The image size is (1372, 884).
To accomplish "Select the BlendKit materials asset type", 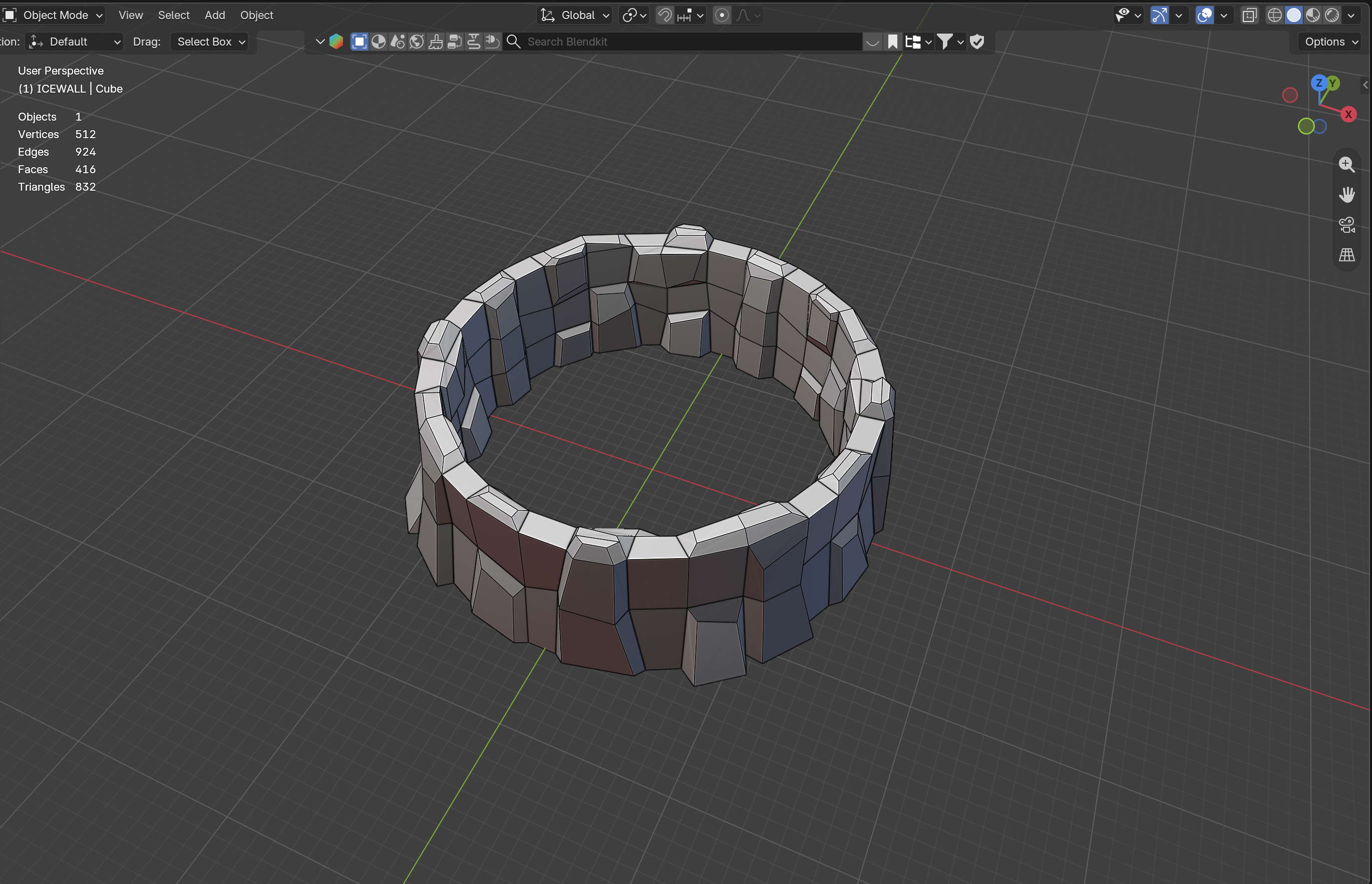I will pos(379,42).
